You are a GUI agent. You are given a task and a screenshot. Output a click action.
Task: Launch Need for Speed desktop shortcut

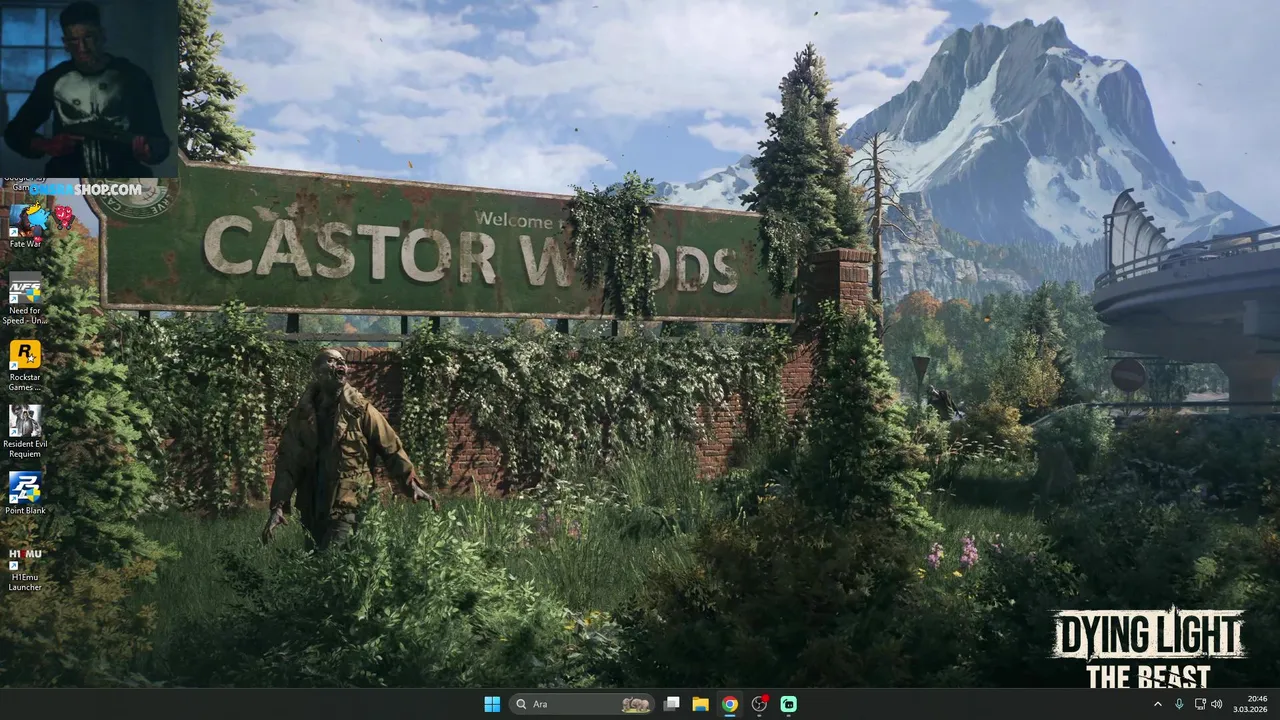(25, 298)
